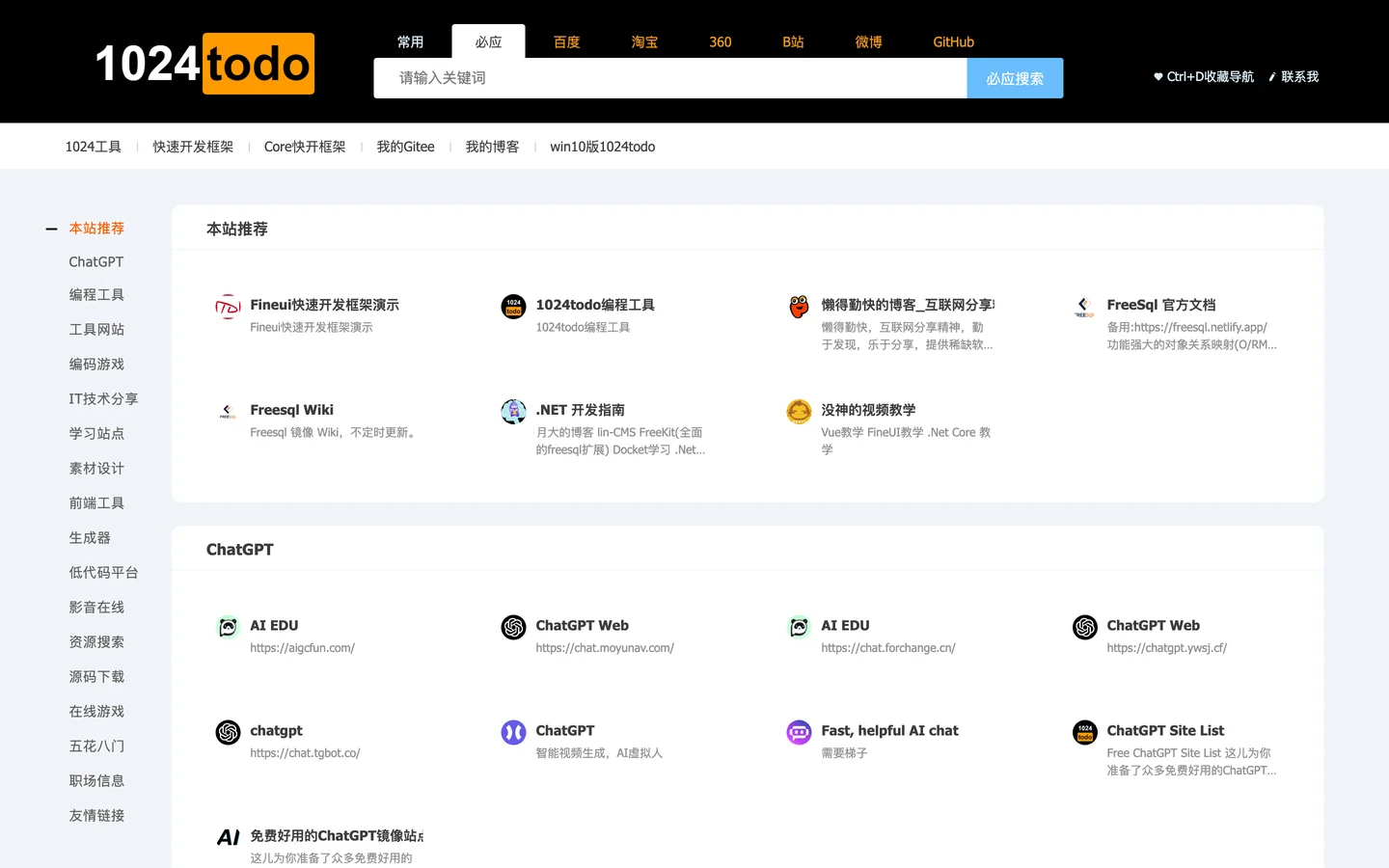The height and width of the screenshot is (868, 1389).
Task: Switch to the 百度 search tab
Action: pyautogui.click(x=566, y=41)
